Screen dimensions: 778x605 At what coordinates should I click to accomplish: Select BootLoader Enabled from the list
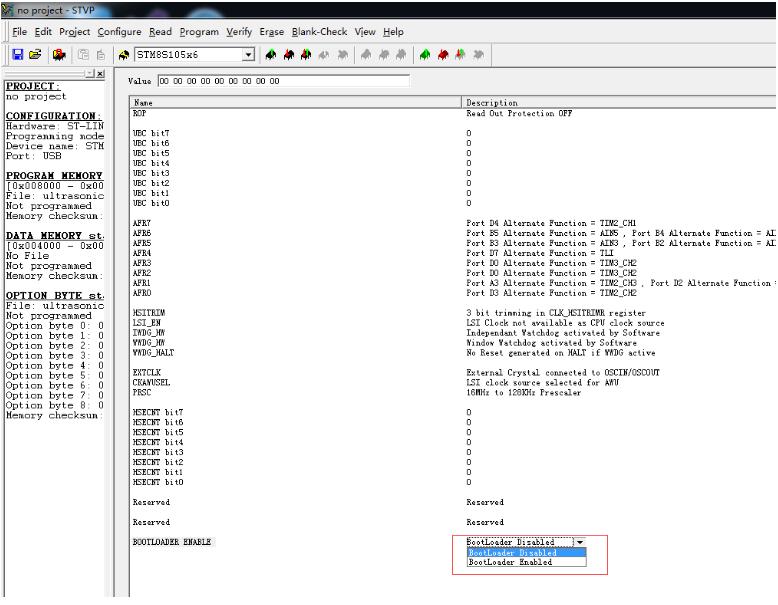point(510,562)
